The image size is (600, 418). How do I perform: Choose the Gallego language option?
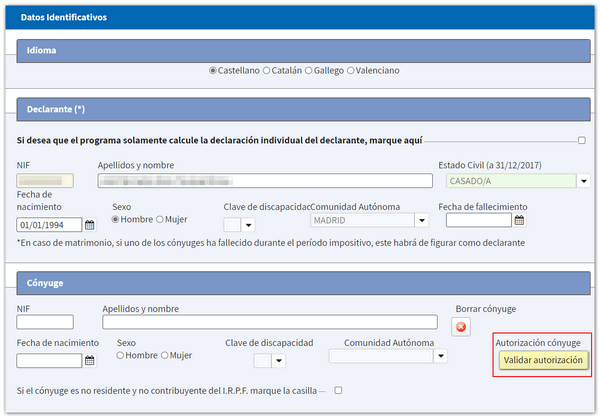point(308,71)
